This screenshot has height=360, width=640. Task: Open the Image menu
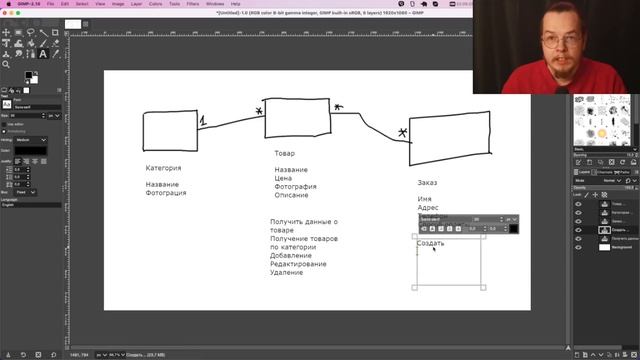pyautogui.click(x=118, y=4)
